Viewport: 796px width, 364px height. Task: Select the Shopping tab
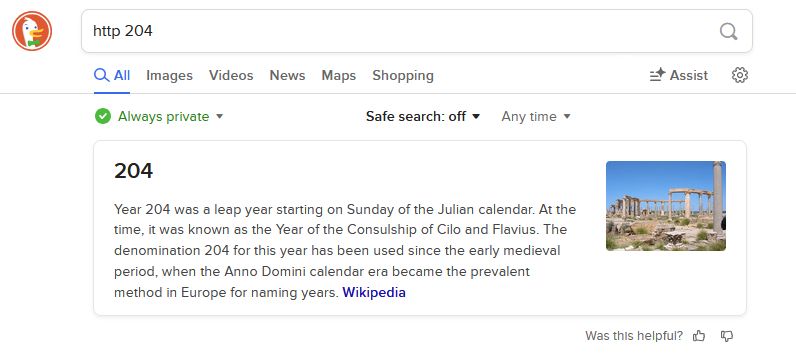403,75
